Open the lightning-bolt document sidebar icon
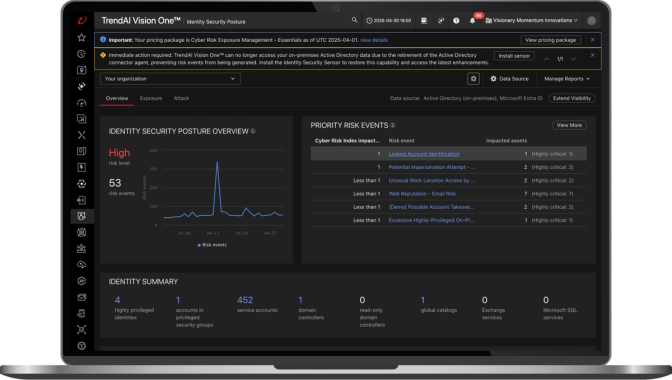This screenshot has height=380, width=672. coord(81,168)
